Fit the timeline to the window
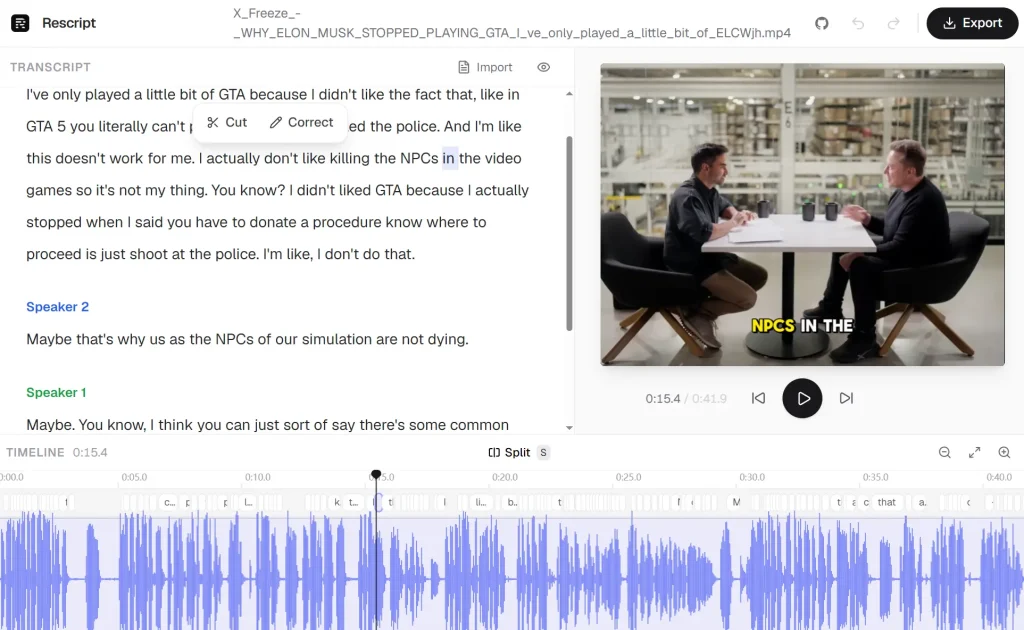 click(x=974, y=452)
